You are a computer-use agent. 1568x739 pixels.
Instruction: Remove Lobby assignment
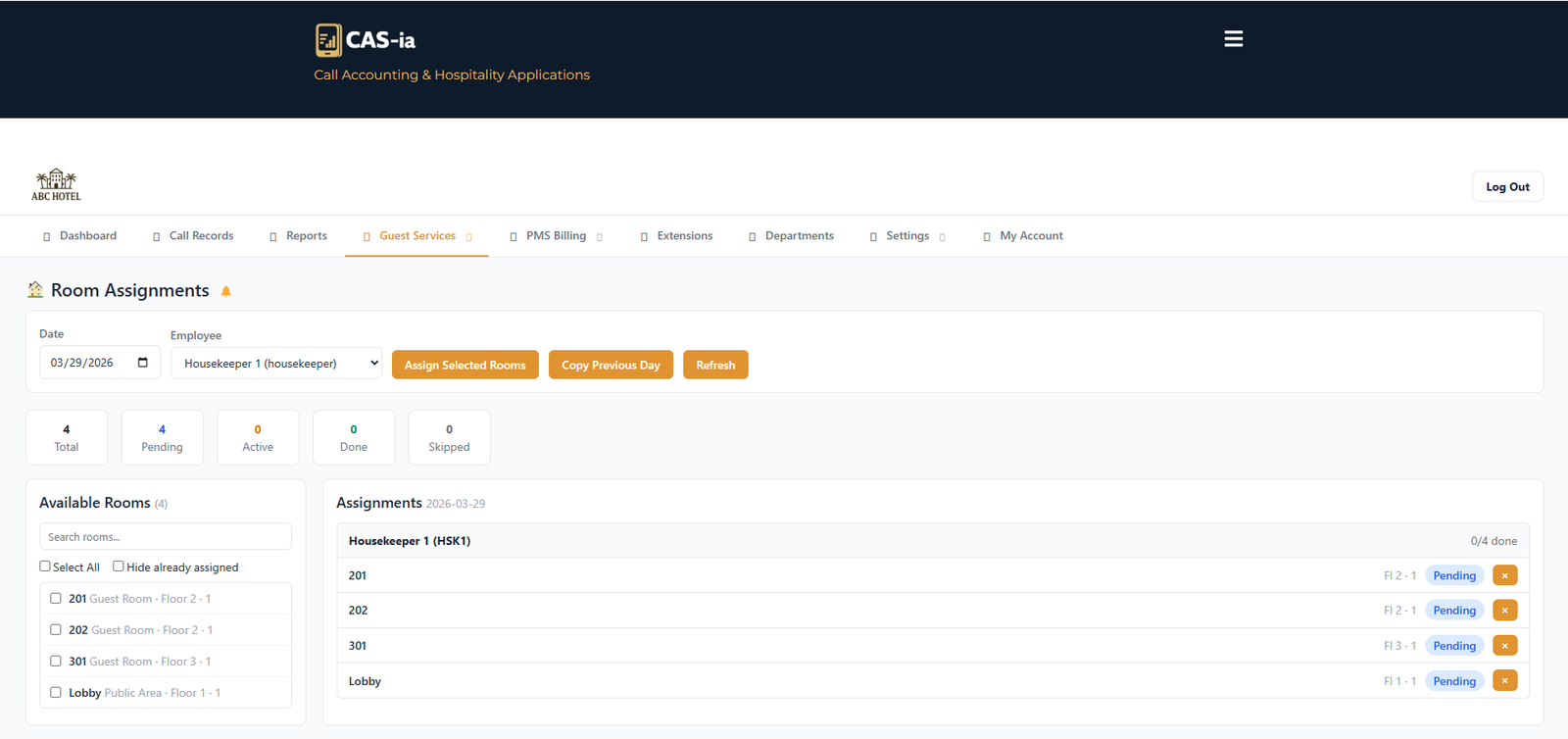point(1504,681)
